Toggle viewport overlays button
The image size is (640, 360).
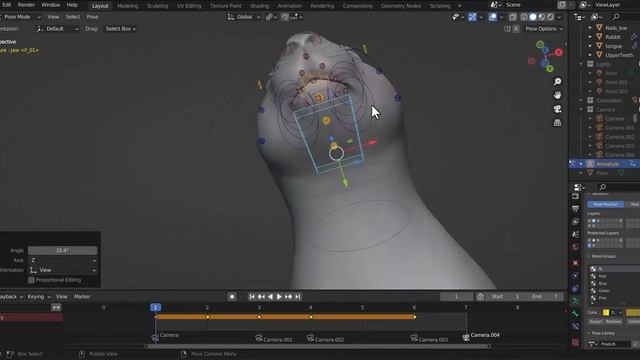(x=493, y=17)
